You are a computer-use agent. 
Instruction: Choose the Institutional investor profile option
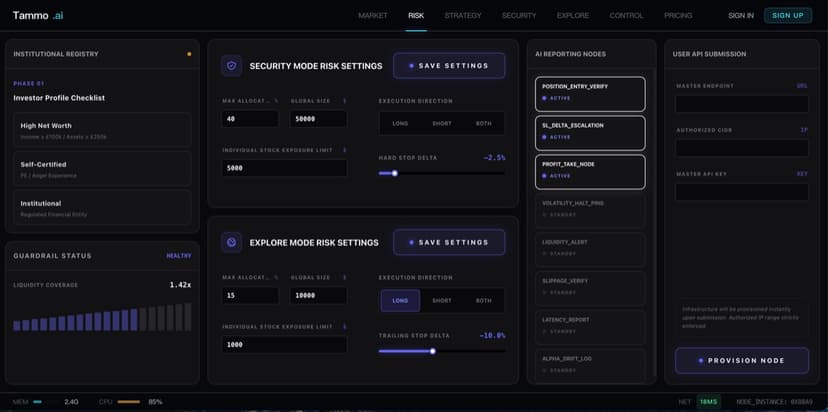coord(104,207)
